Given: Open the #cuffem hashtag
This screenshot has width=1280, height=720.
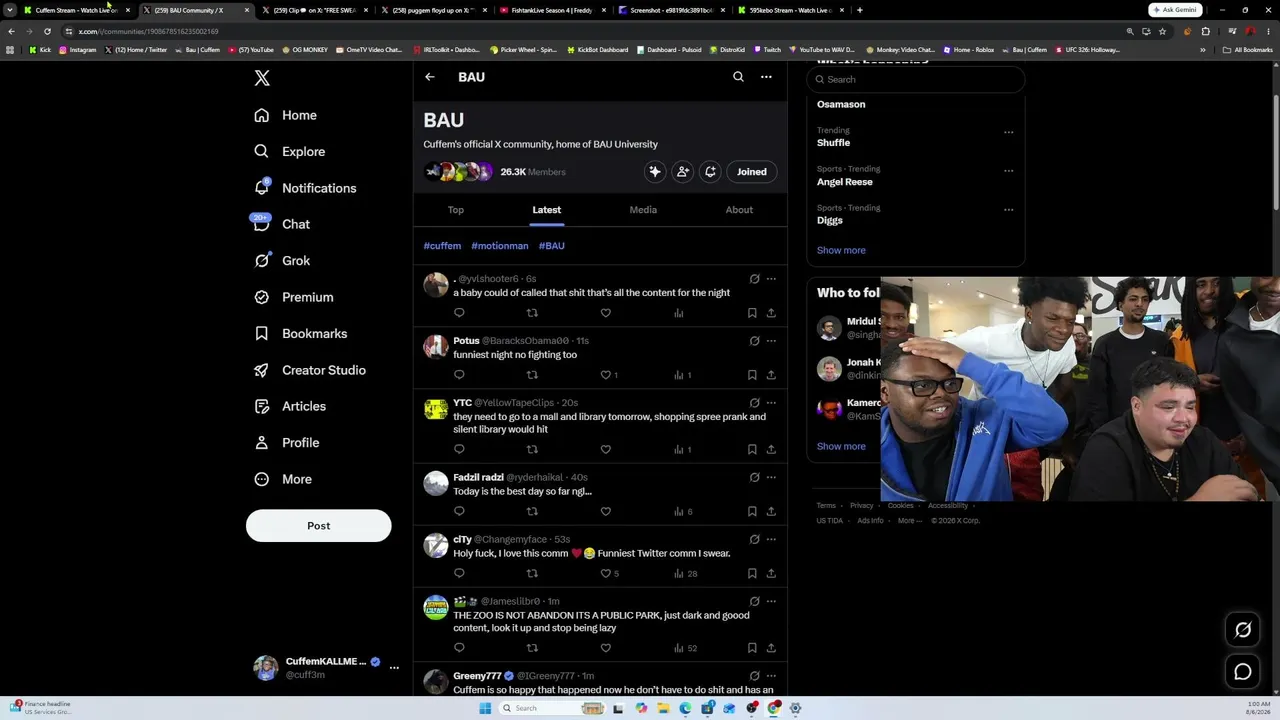Looking at the screenshot, I should coord(442,246).
